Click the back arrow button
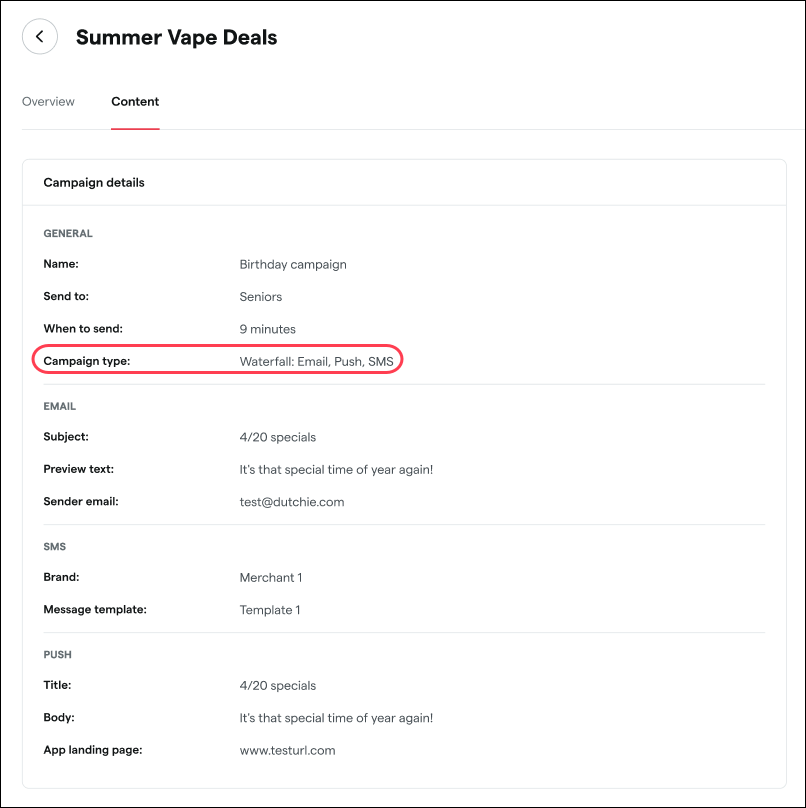Screen dimensions: 806x808 pos(40,38)
